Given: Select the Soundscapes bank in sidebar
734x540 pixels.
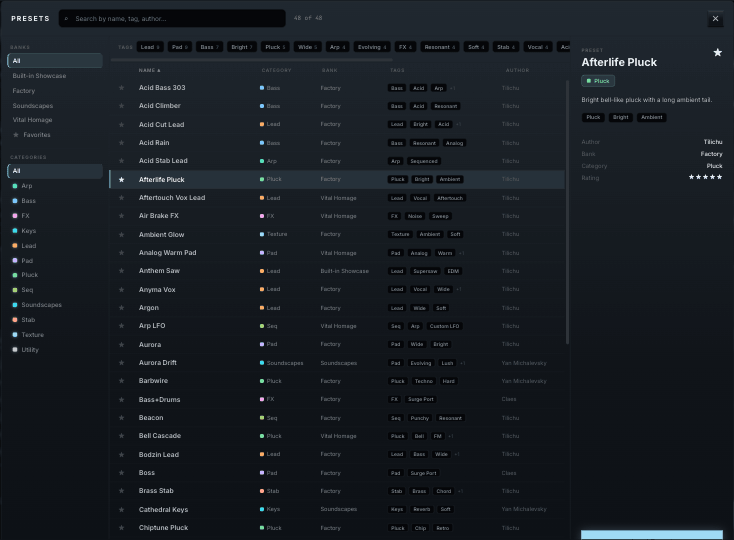Looking at the screenshot, I should click(x=55, y=106).
